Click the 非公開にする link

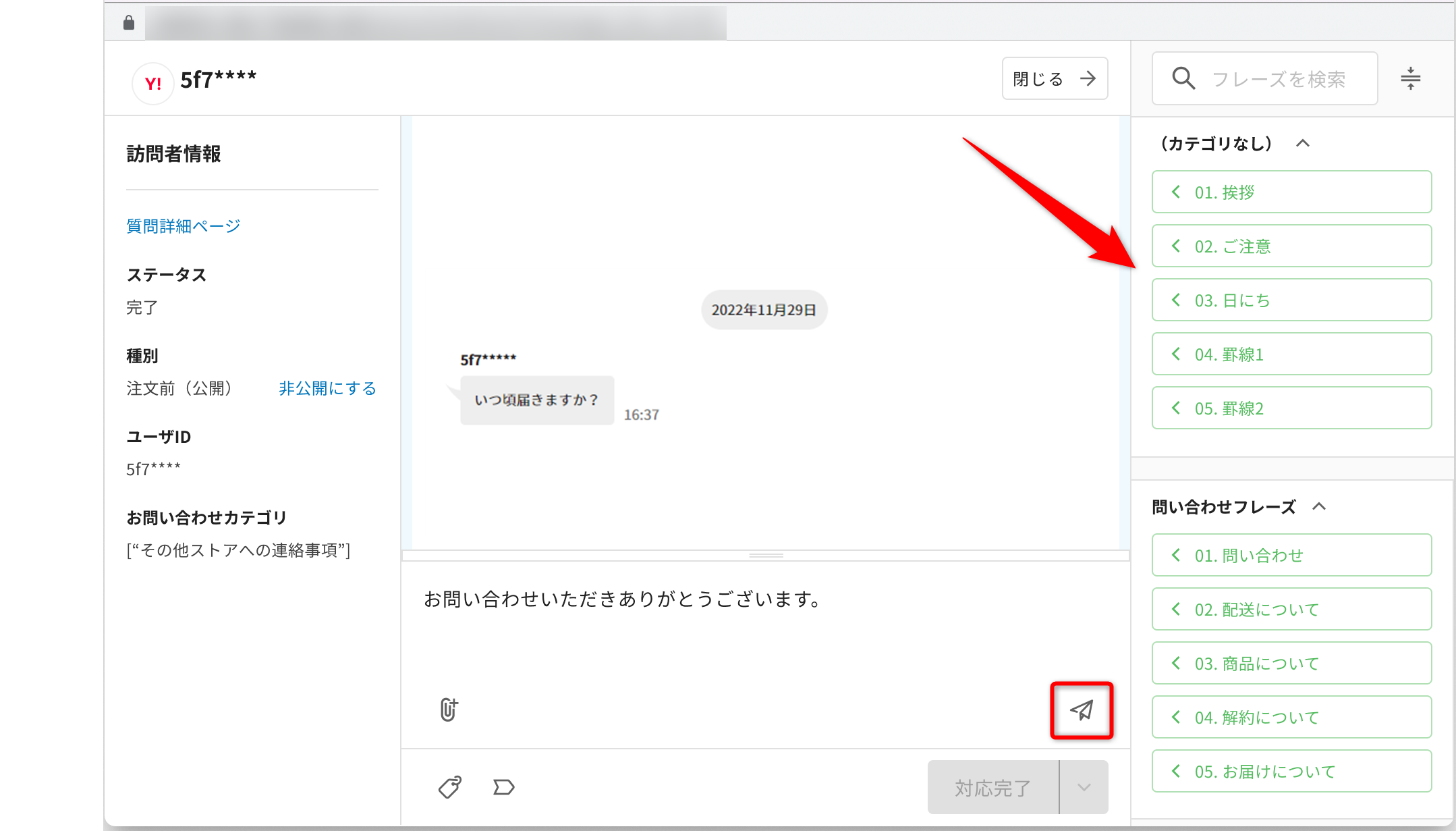click(327, 388)
